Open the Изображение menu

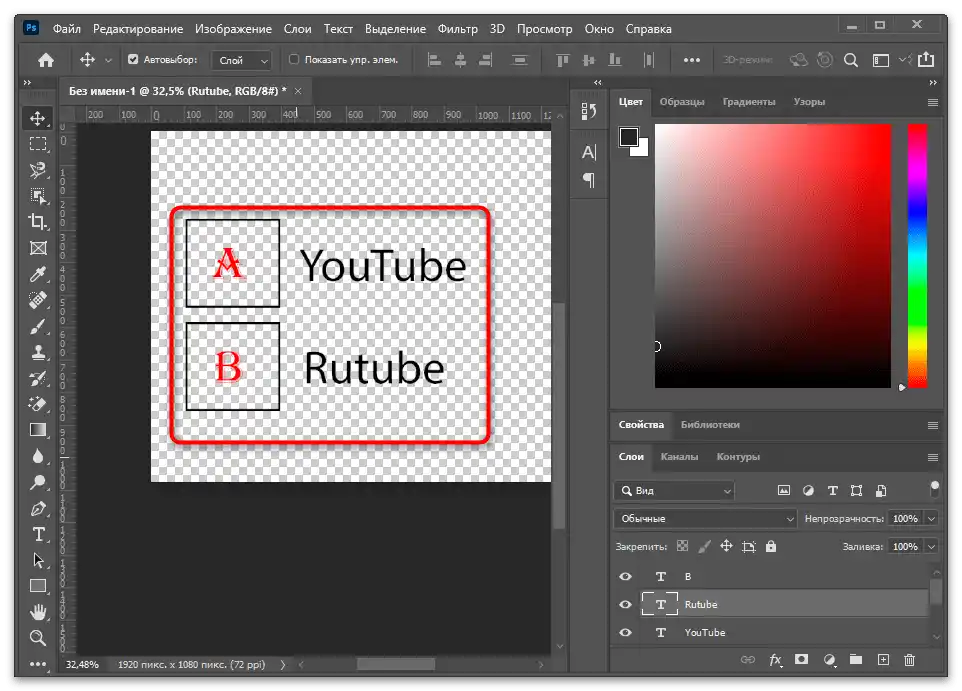tap(233, 29)
